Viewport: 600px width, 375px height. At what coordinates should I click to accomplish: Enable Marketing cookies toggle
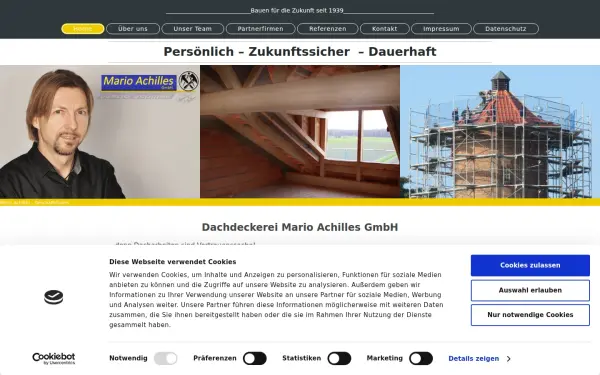coord(421,359)
